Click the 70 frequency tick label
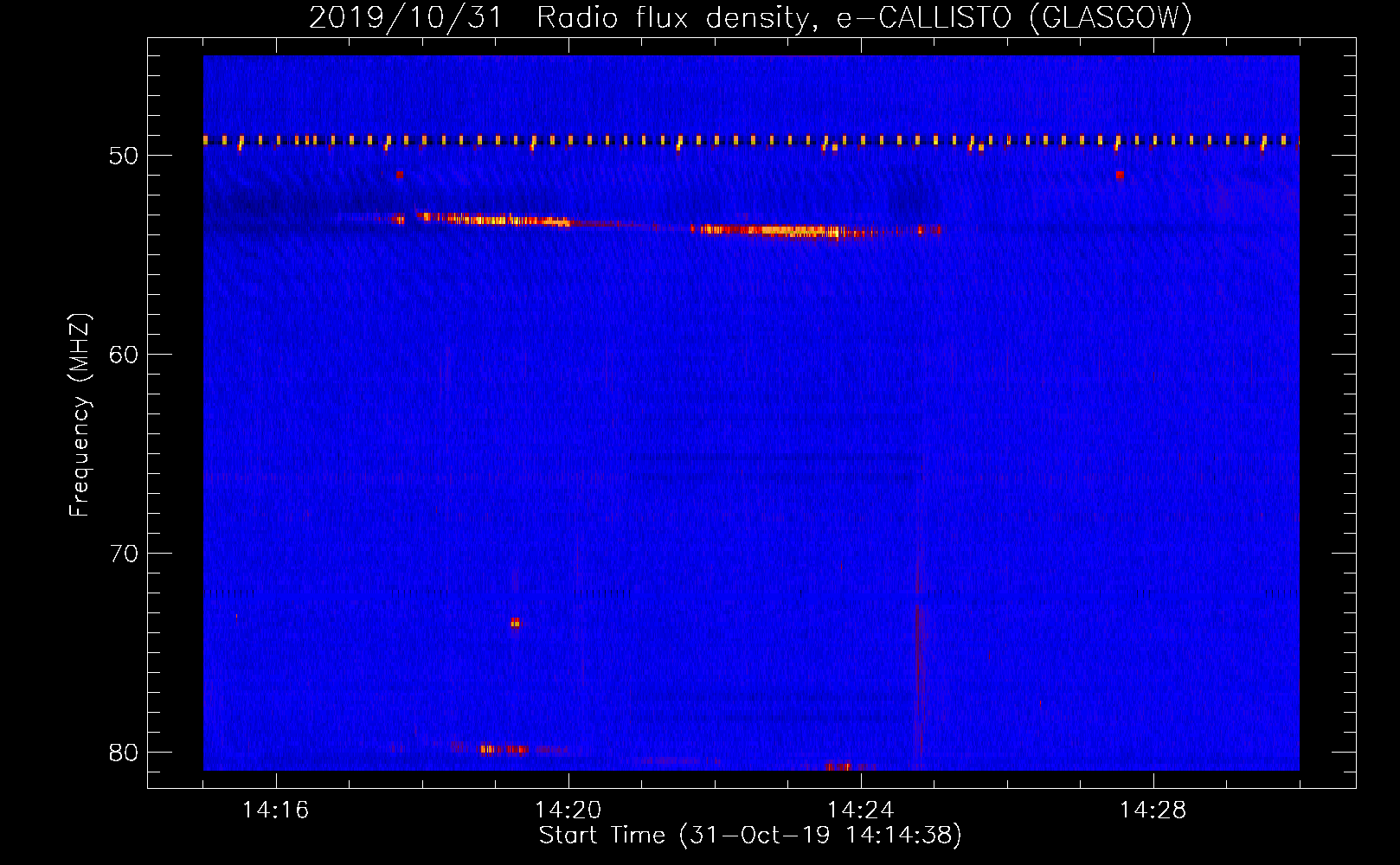Image resolution: width=1400 pixels, height=865 pixels. click(124, 554)
